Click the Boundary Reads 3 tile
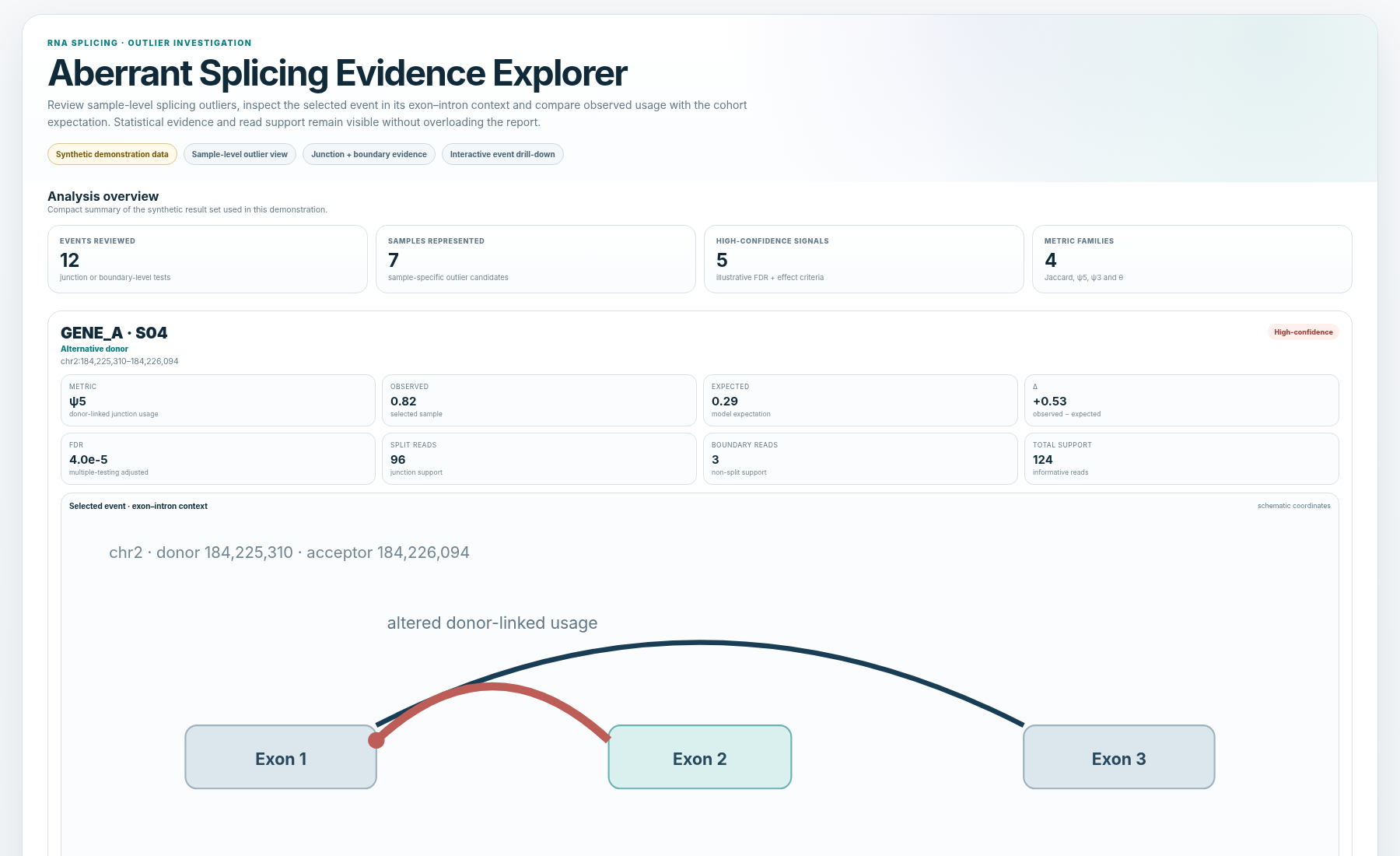This screenshot has height=856, width=1400. pyautogui.click(x=860, y=458)
